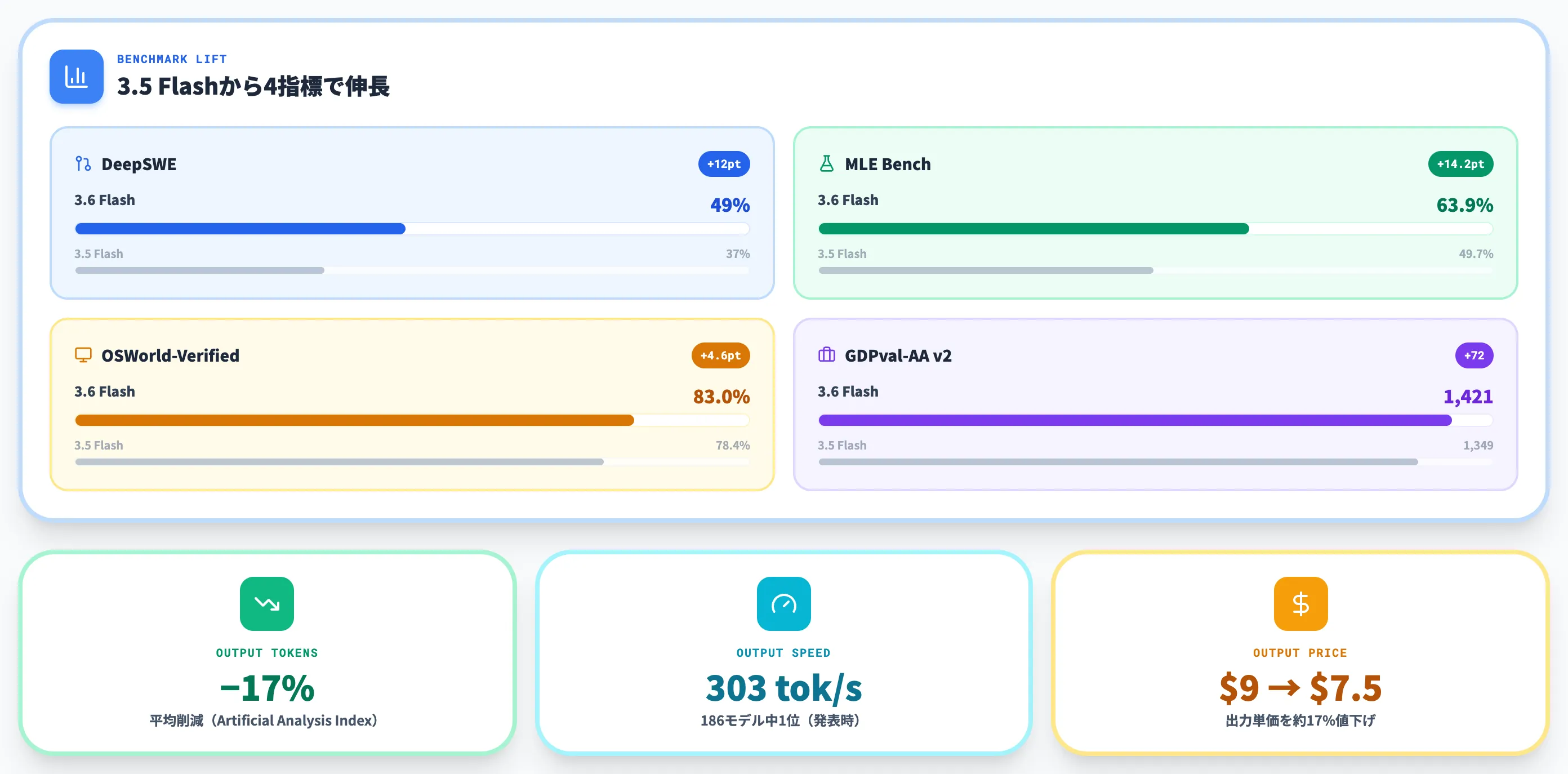
Task: Click the +12pt badge on DeepSWE
Action: [x=724, y=164]
